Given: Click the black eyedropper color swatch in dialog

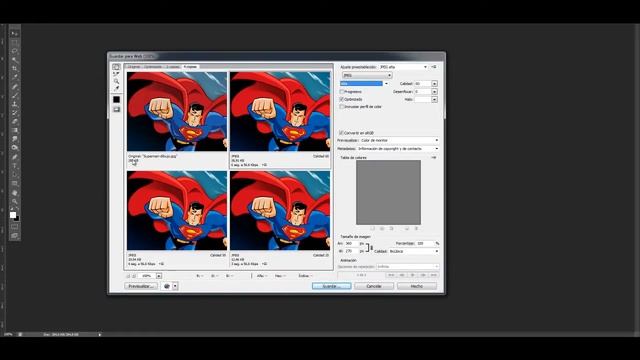Looking at the screenshot, I should click(x=116, y=99).
